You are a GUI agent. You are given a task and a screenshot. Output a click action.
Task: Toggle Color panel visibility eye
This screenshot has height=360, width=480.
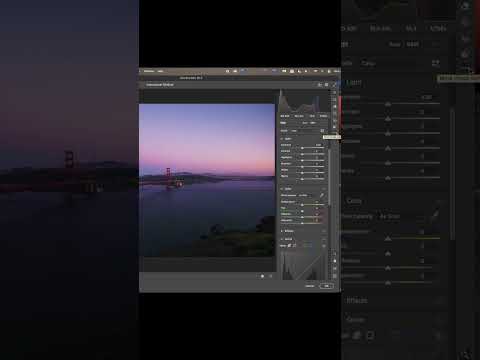pyautogui.click(x=324, y=189)
